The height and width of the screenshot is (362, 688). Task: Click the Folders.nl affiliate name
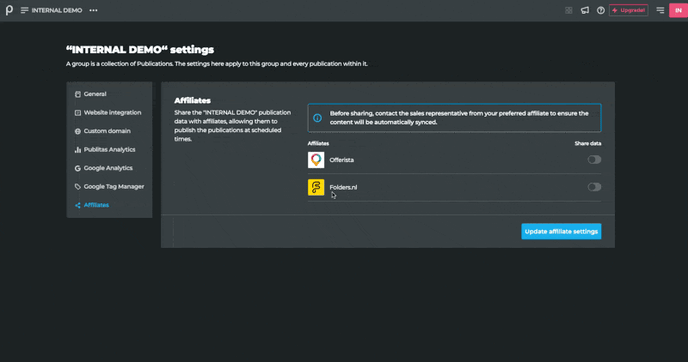point(343,187)
